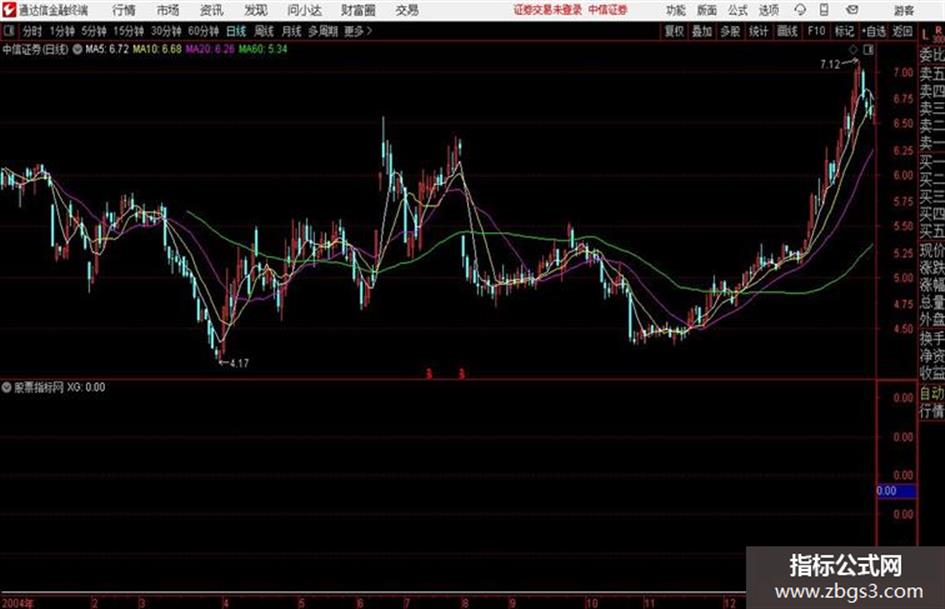Screen dimensions: 945x609
Task: Click the 画线 draw line button
Action: (x=787, y=31)
